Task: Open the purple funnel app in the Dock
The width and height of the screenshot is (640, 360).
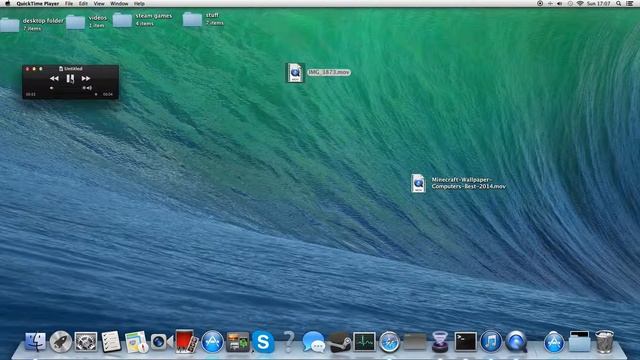Action: coord(440,342)
